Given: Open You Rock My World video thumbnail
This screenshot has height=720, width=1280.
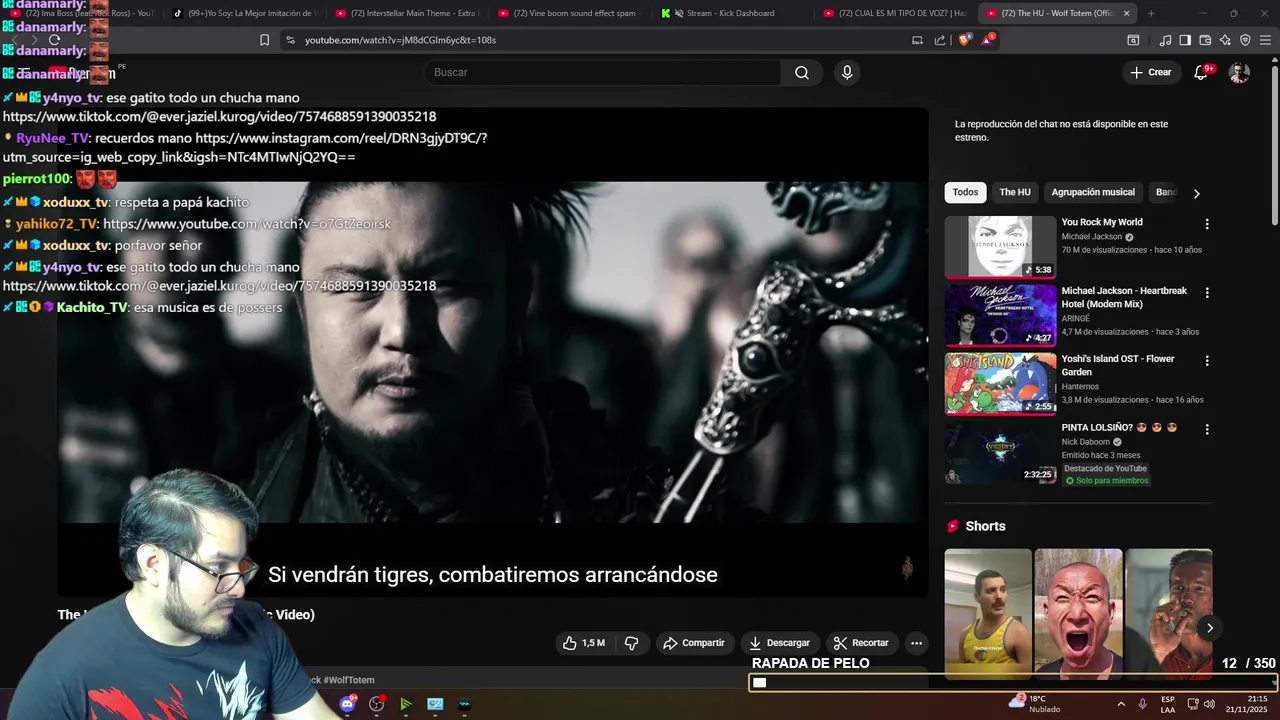Looking at the screenshot, I should click(x=1000, y=246).
